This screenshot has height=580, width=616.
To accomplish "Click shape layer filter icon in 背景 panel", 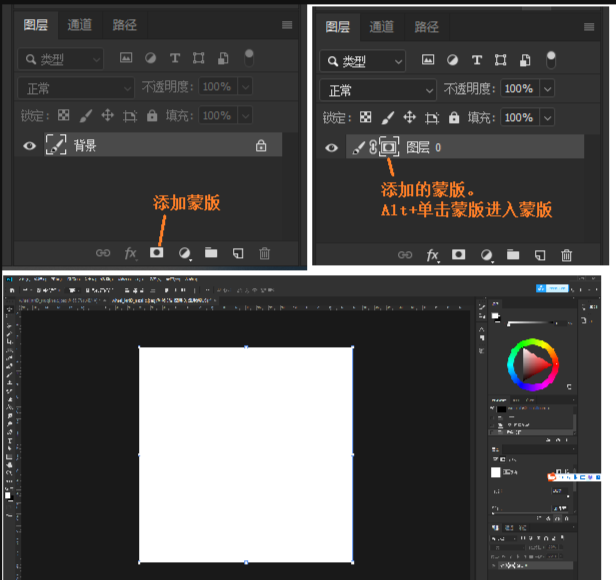I will click(x=198, y=58).
